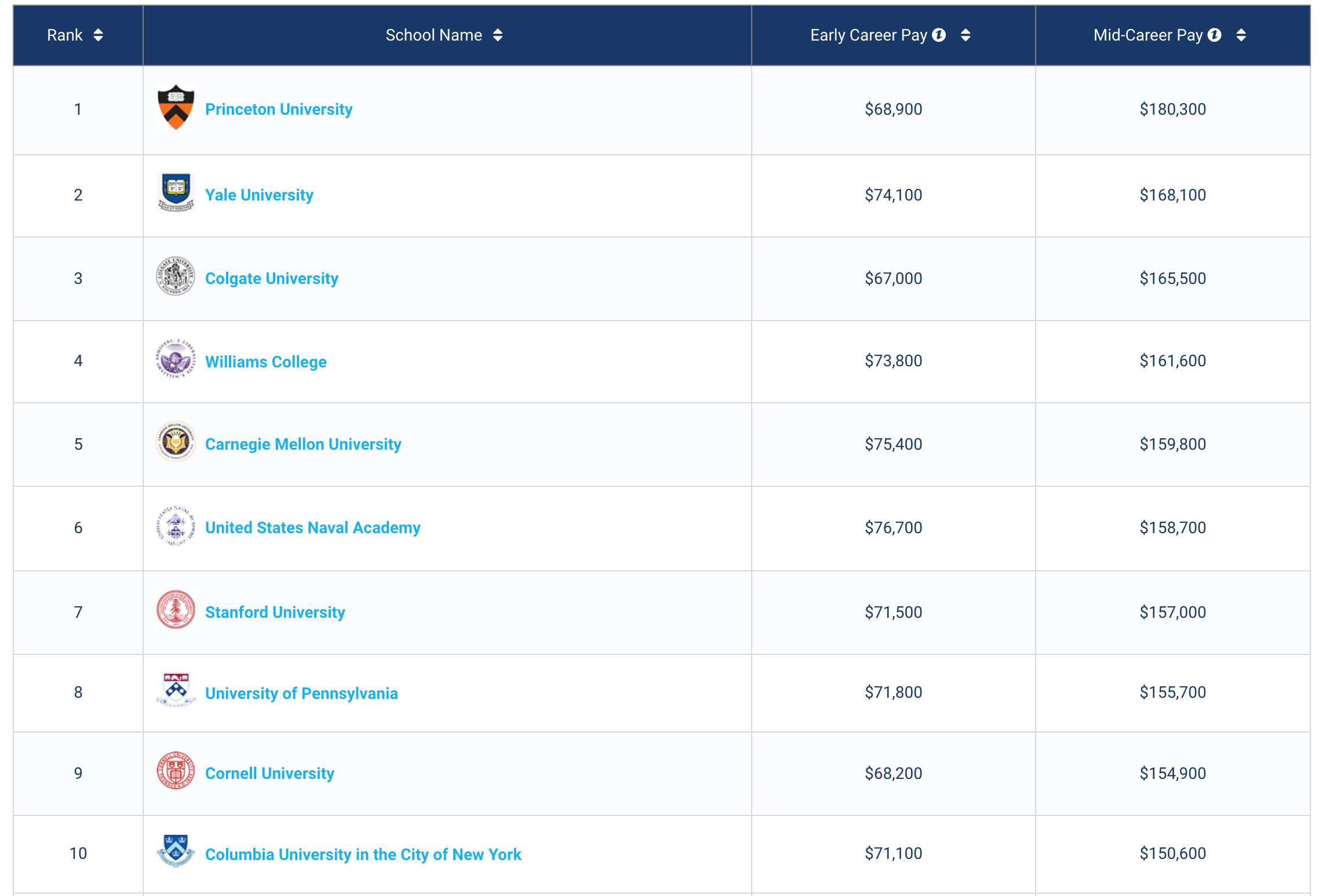
Task: Sort table by School Name arrows
Action: pos(497,35)
